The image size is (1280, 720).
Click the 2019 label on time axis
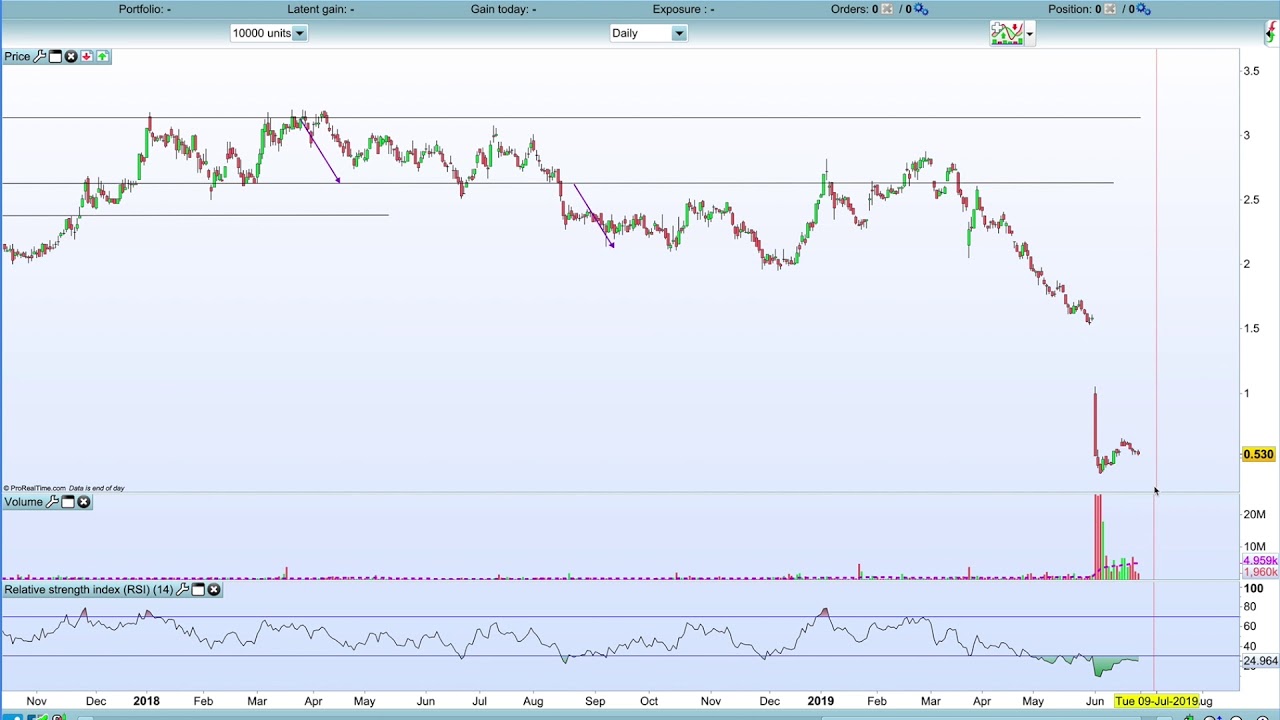pyautogui.click(x=820, y=701)
